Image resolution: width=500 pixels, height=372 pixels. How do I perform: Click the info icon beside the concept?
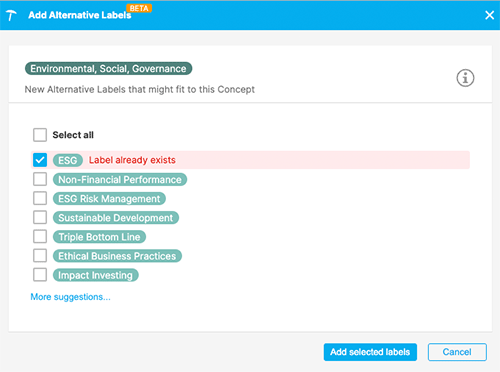point(465,78)
